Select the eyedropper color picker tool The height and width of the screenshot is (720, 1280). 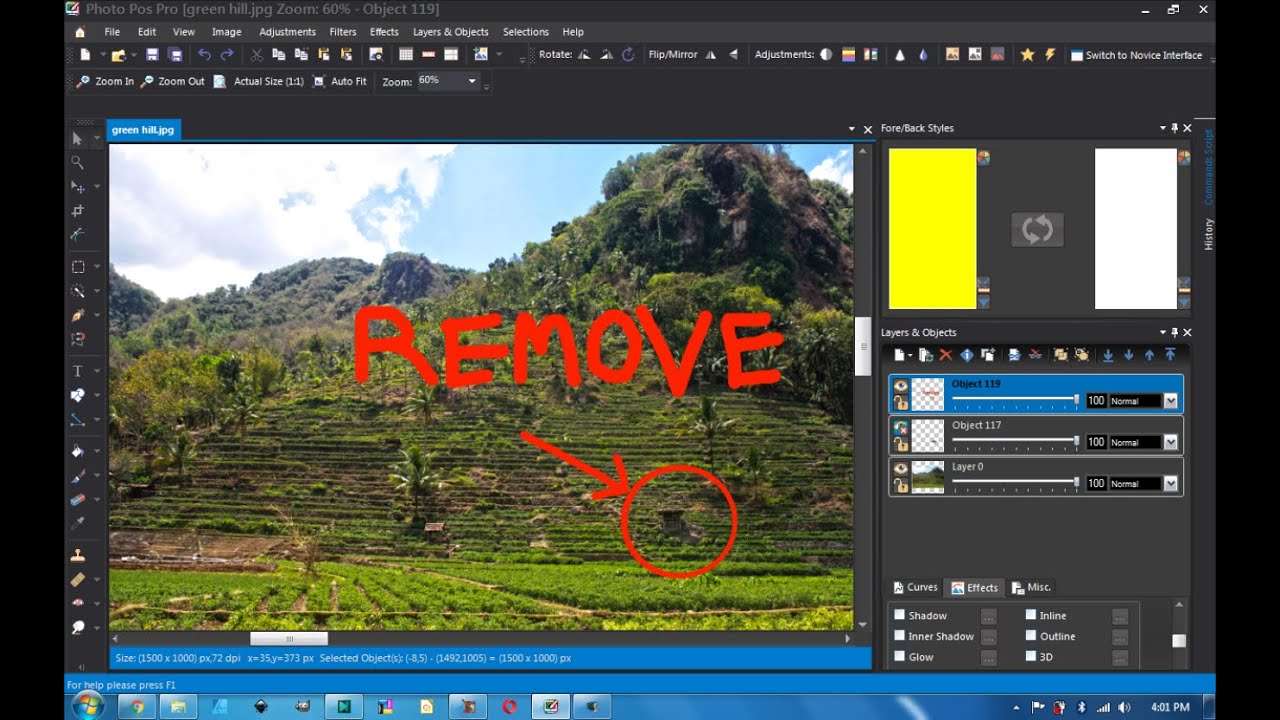tap(77, 523)
